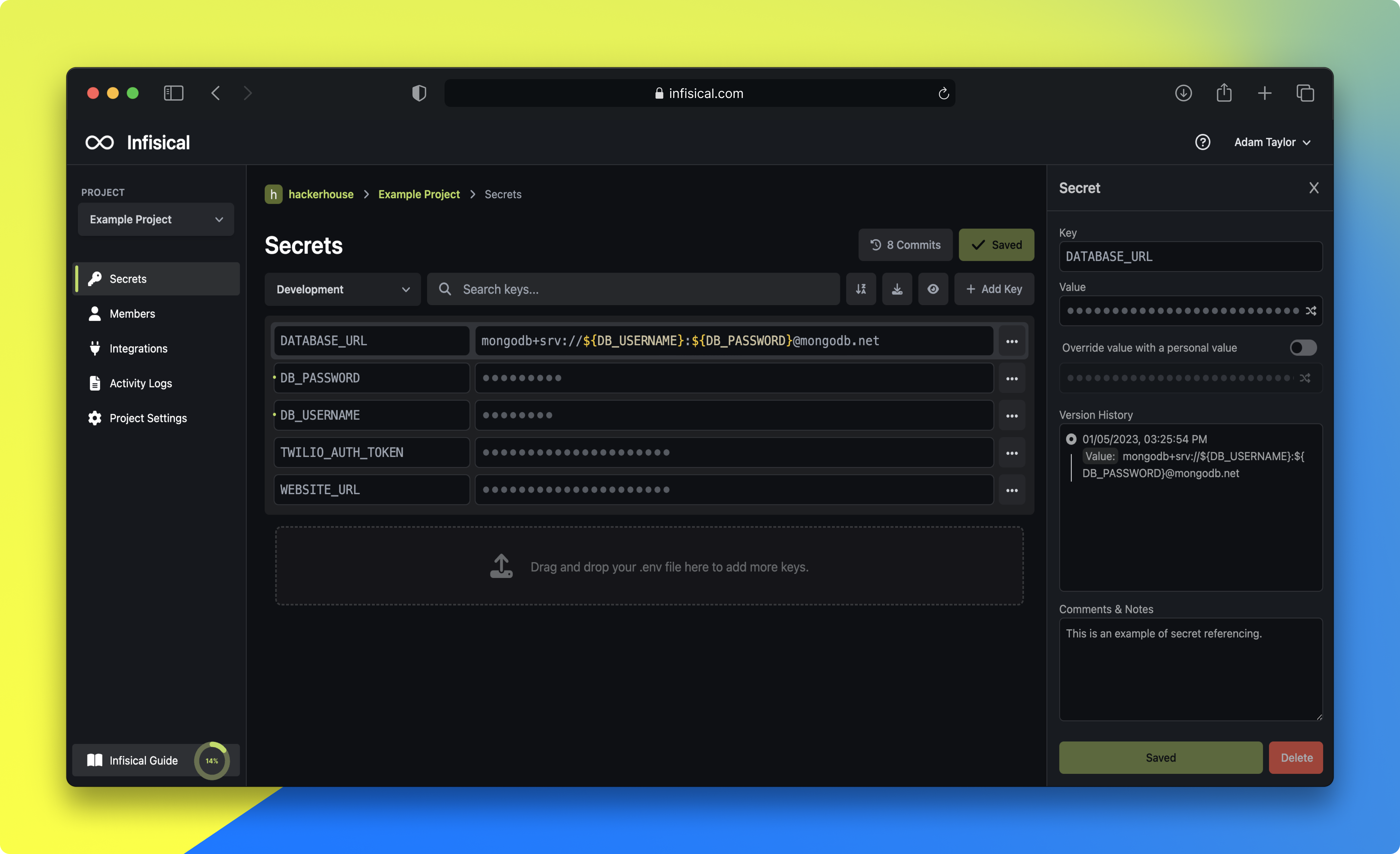Image resolution: width=1400 pixels, height=854 pixels.
Task: Toggle the browser sidebar icon
Action: coord(173,93)
